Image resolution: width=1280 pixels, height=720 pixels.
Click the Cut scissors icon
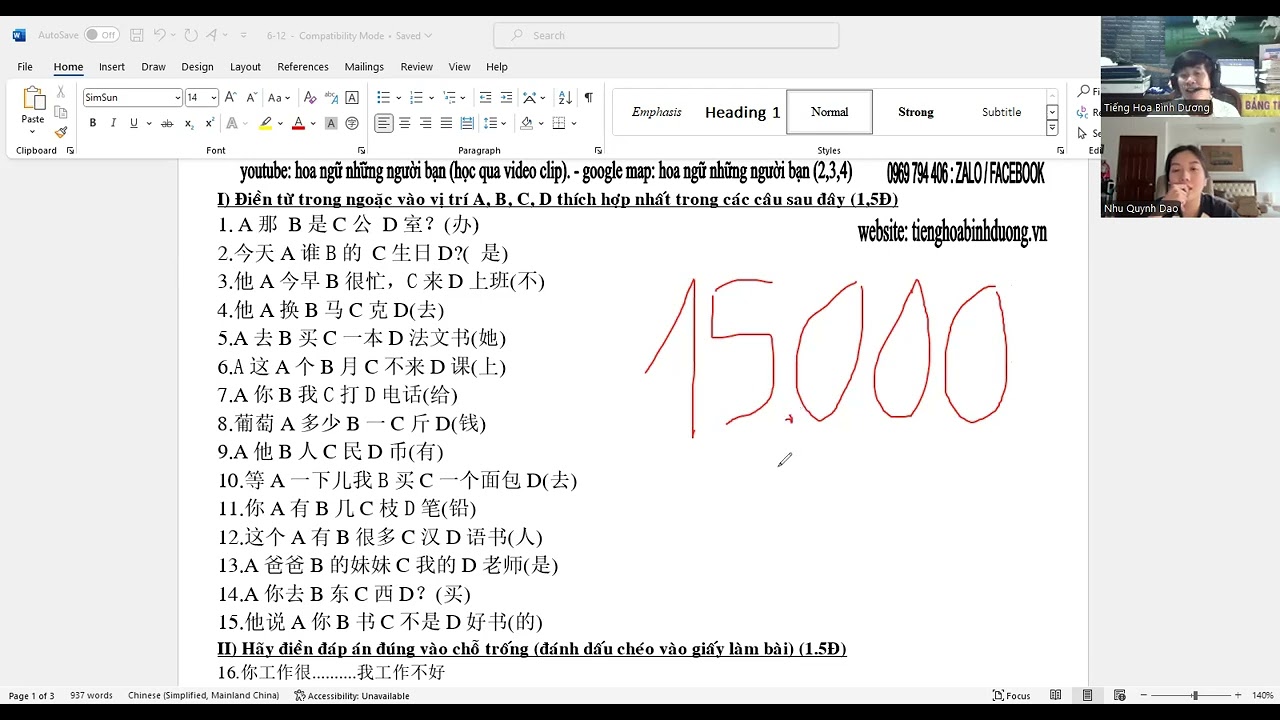tap(61, 92)
